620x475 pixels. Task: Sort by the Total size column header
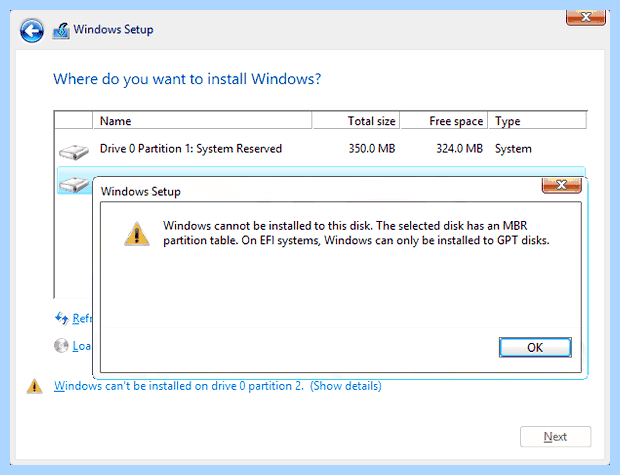click(x=356, y=121)
